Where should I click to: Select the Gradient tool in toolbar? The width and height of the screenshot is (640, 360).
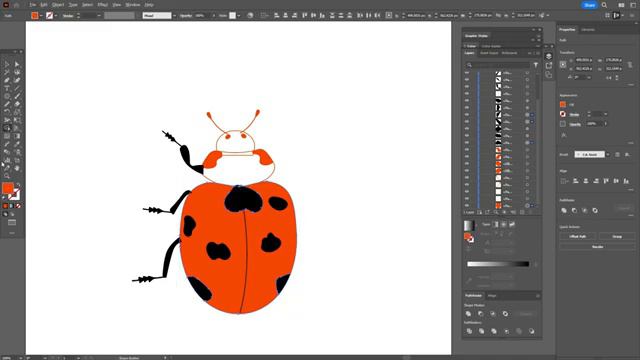coord(17,136)
